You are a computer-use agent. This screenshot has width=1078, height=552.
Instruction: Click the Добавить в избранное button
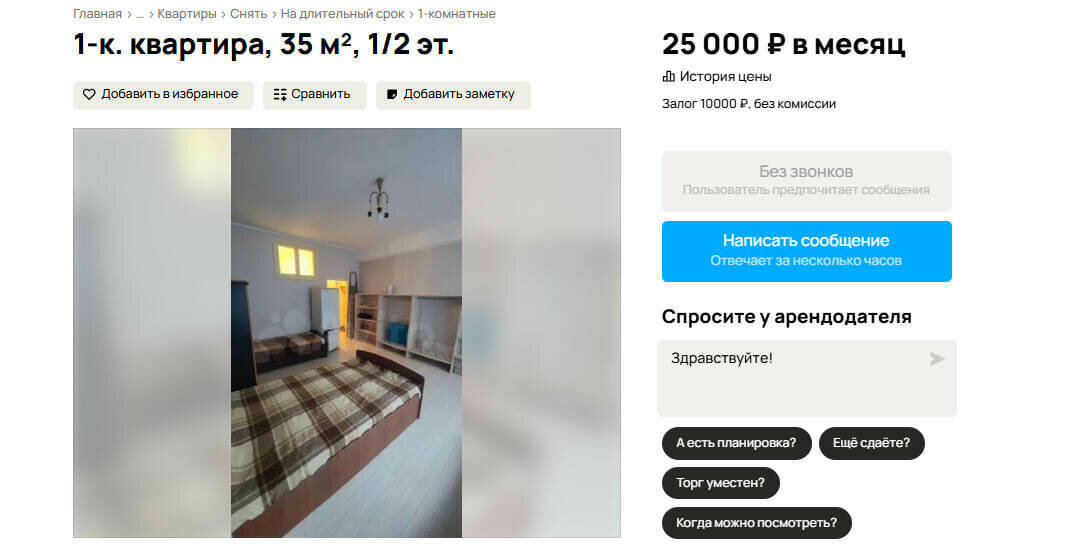[x=163, y=95]
